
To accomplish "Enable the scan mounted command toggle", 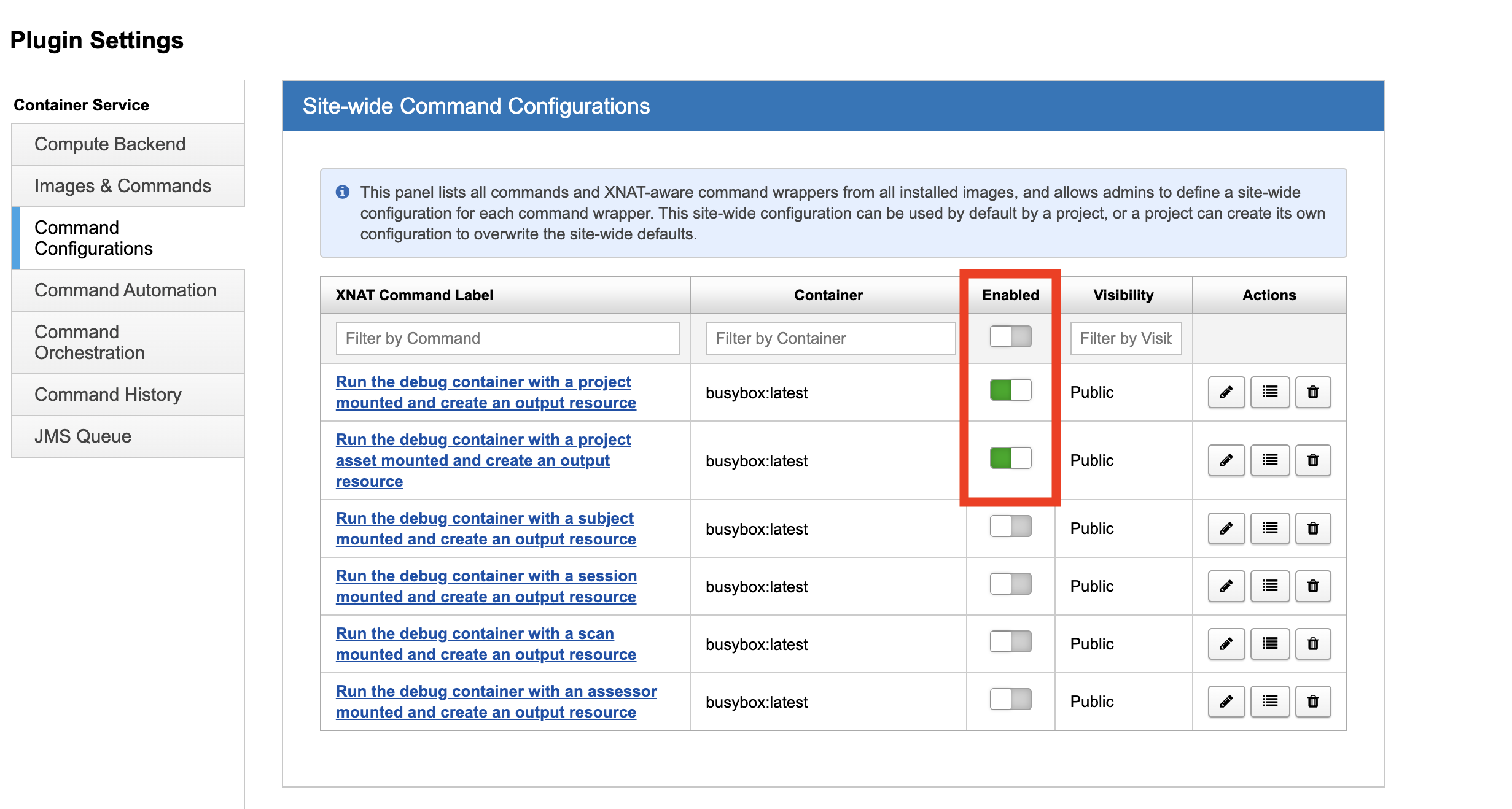I will (x=1010, y=642).
